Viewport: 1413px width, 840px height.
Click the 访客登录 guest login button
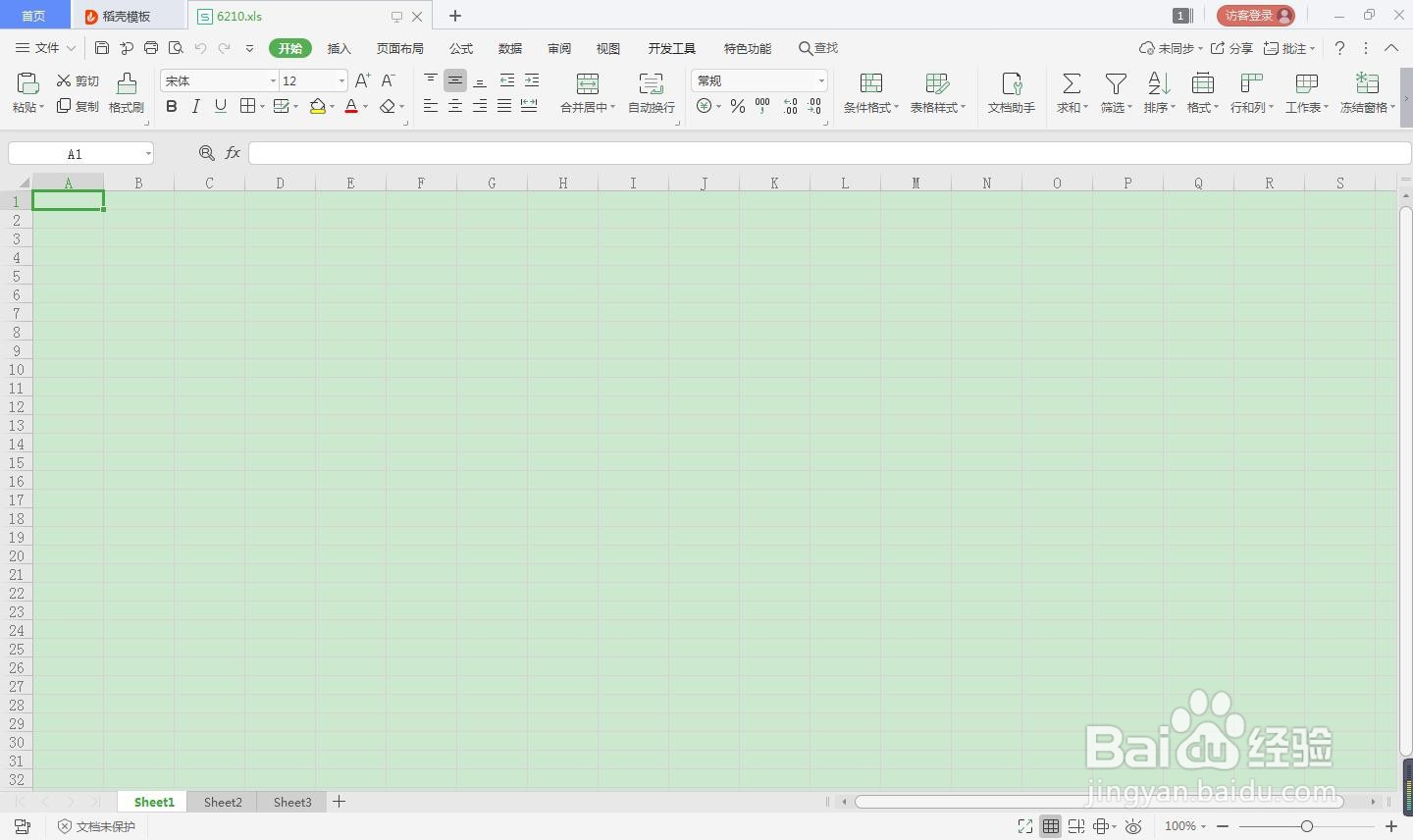[1256, 16]
